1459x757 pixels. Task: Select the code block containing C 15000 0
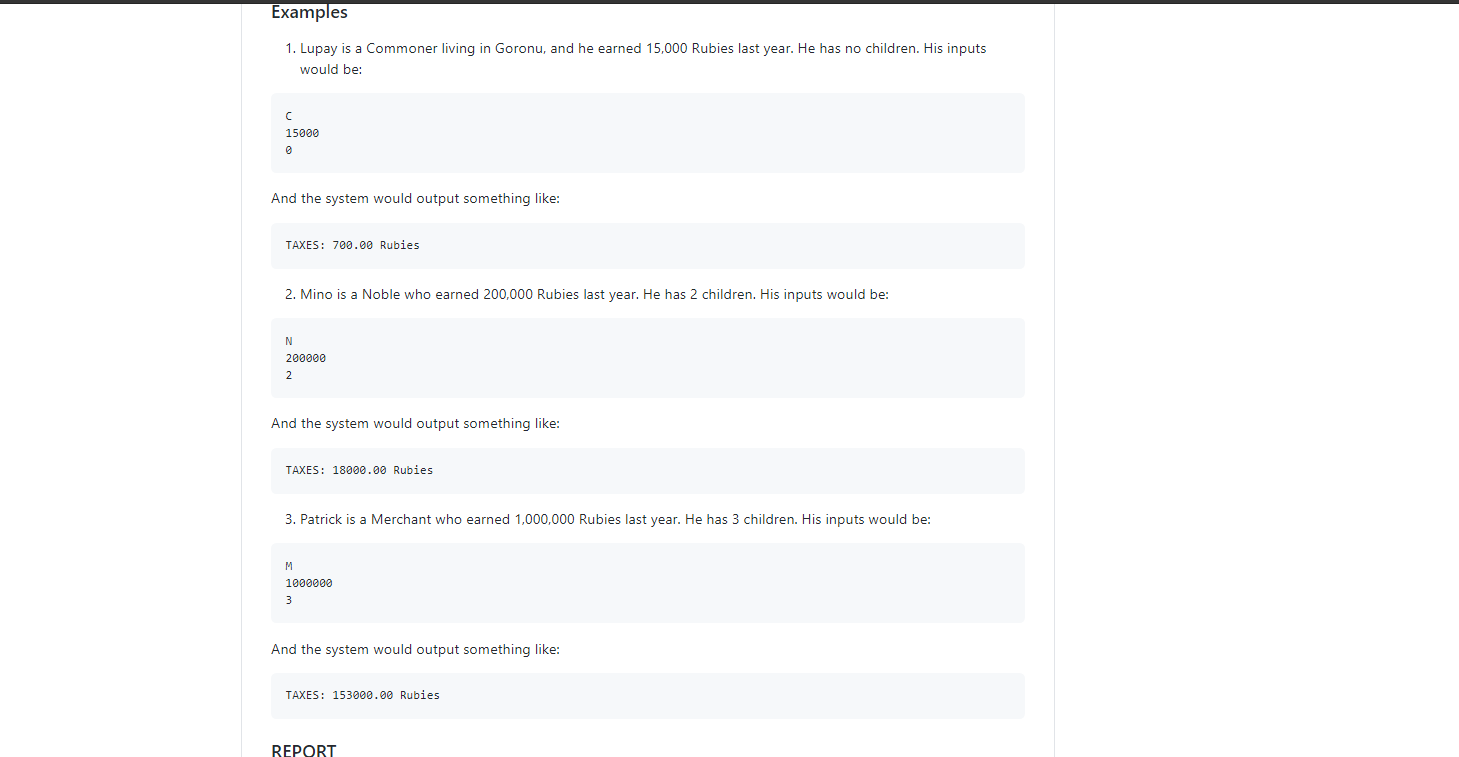pyautogui.click(x=647, y=132)
